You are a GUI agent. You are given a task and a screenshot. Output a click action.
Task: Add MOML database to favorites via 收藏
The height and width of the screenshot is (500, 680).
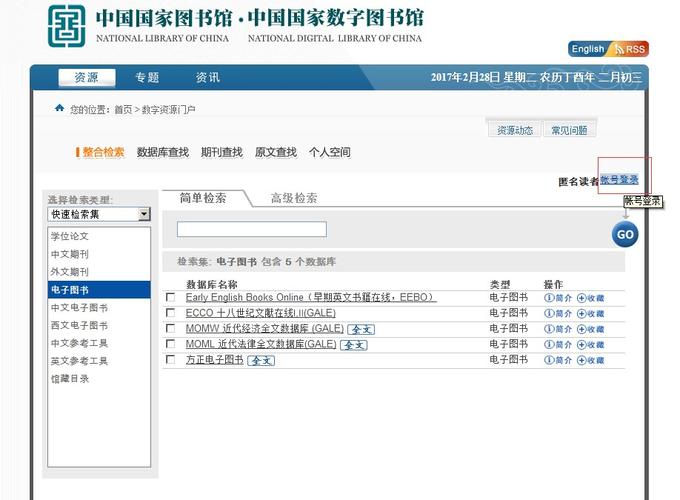point(590,344)
